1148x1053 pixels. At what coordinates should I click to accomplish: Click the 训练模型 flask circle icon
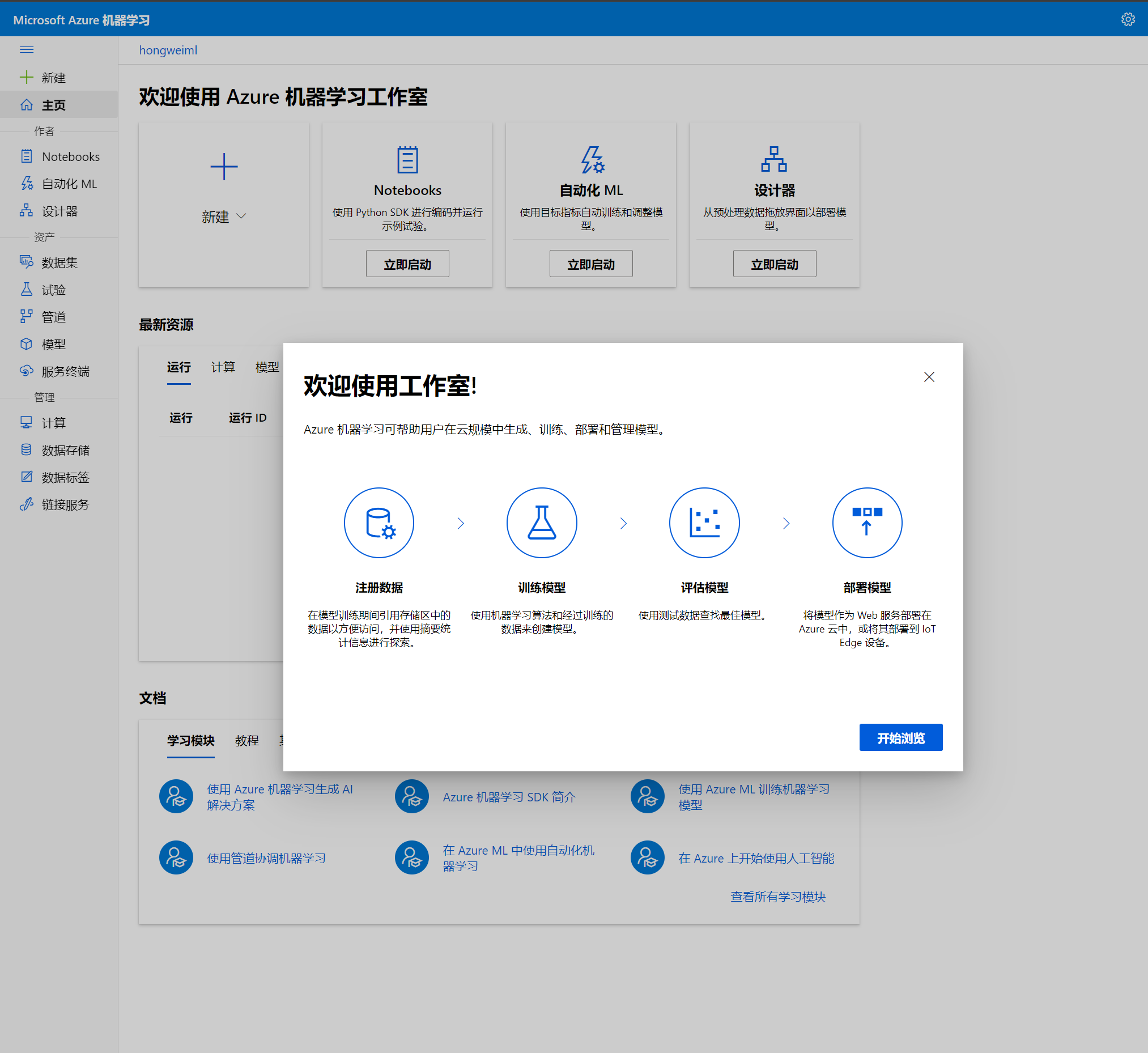tap(542, 523)
